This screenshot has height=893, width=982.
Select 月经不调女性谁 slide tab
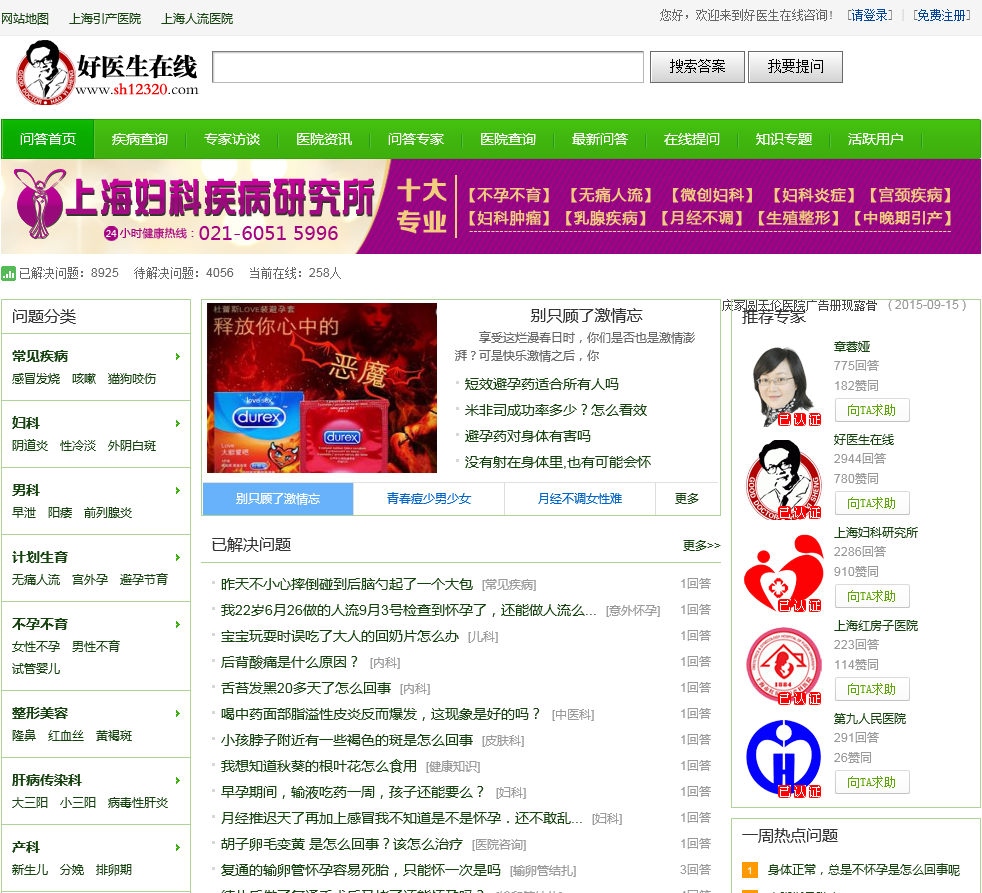[x=580, y=498]
